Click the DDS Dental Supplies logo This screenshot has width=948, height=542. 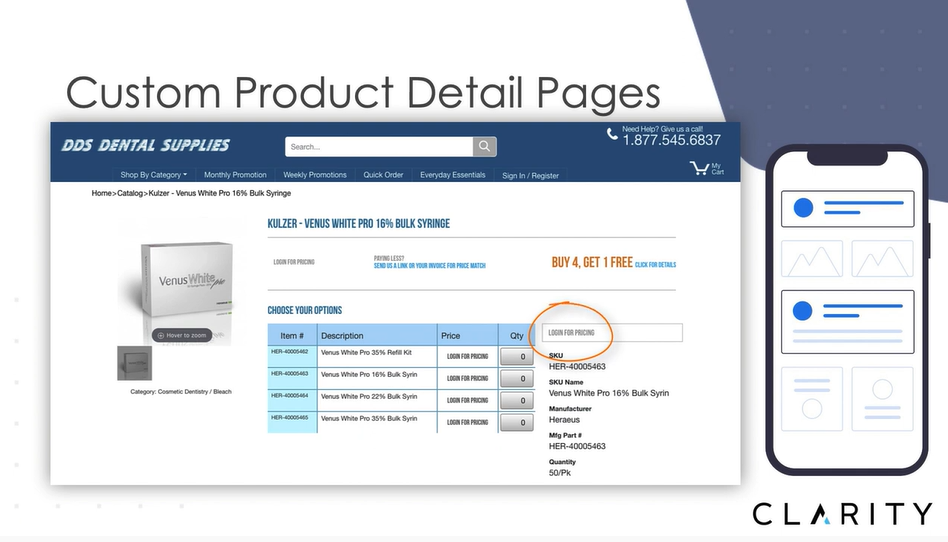pyautogui.click(x=146, y=145)
